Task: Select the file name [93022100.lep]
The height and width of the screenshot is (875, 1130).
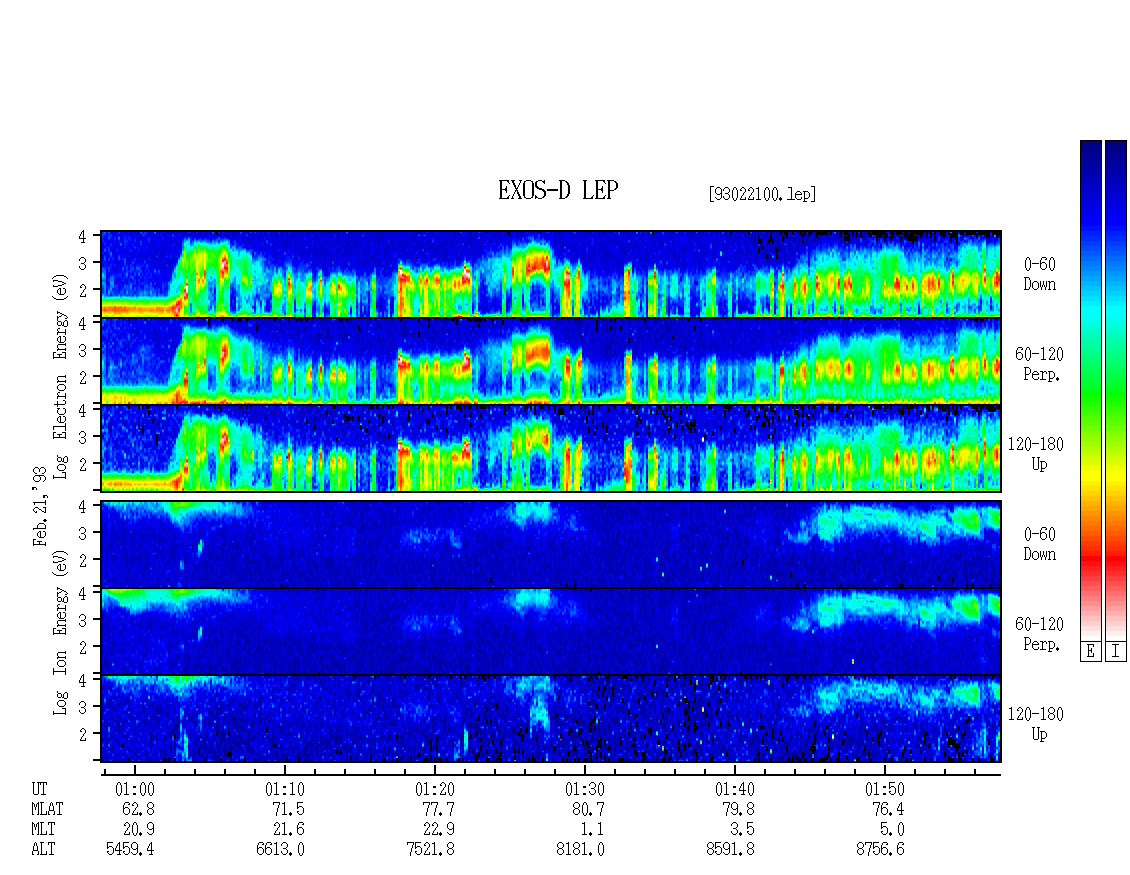Action: [762, 194]
